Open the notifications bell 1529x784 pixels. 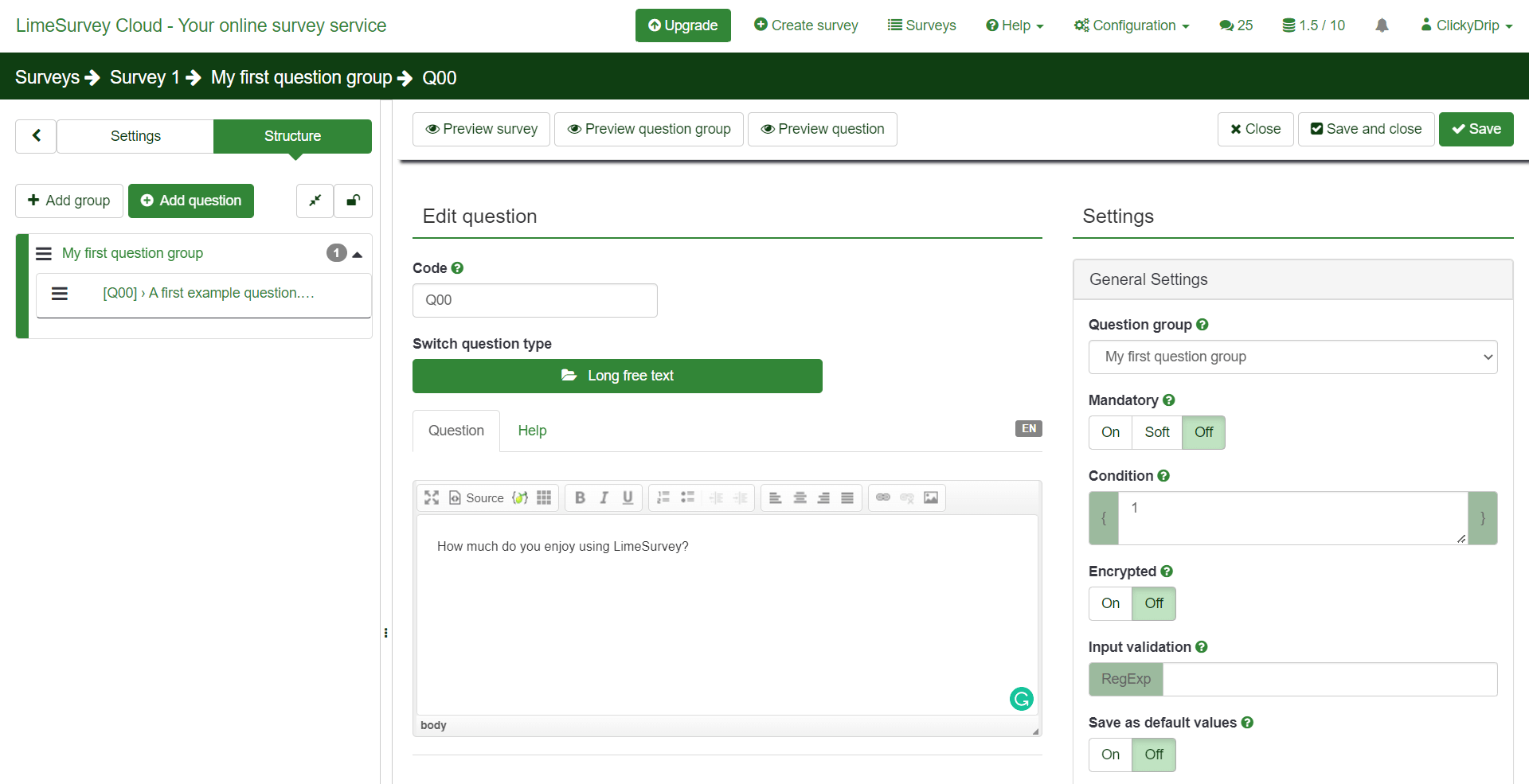click(x=1382, y=25)
